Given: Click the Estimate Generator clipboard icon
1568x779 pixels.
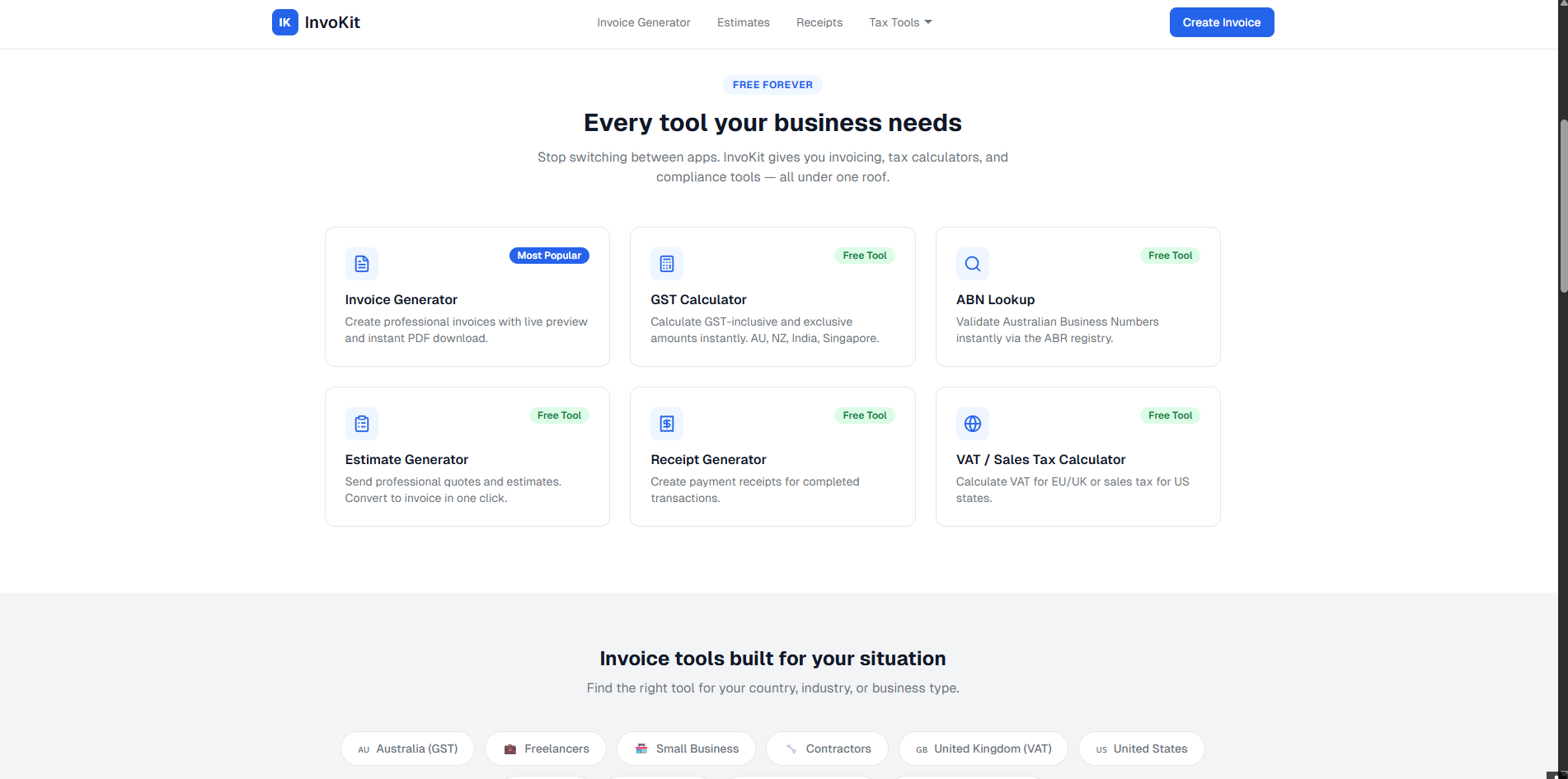Looking at the screenshot, I should 362,424.
